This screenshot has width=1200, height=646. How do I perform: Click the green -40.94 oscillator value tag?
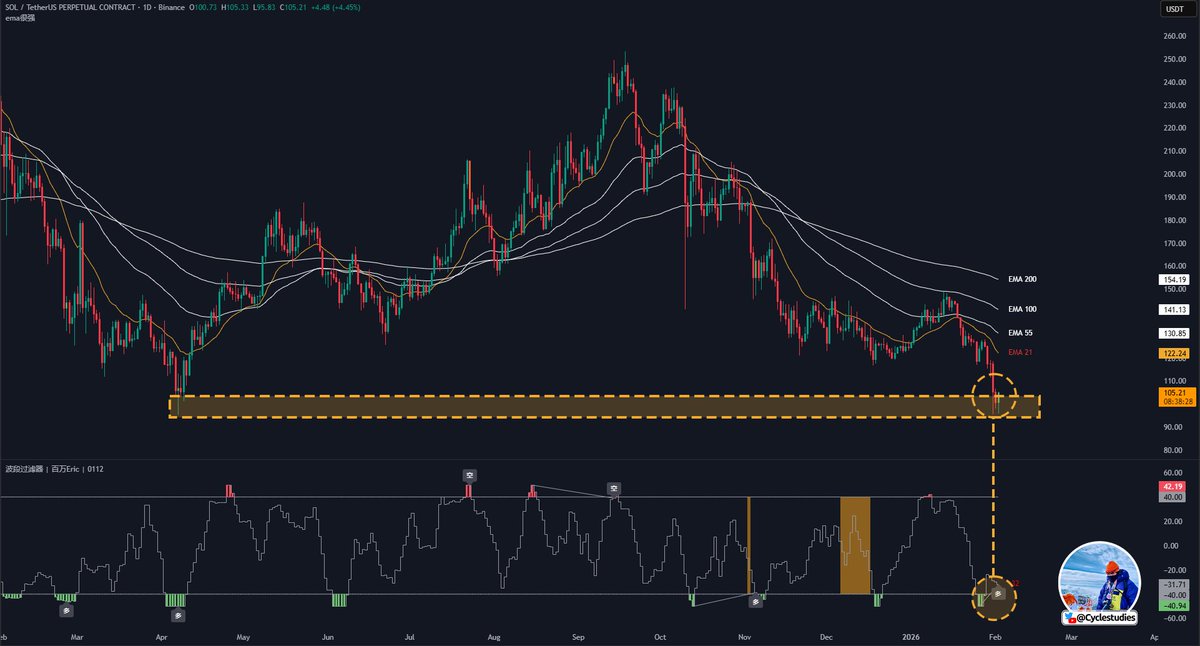(1174, 606)
